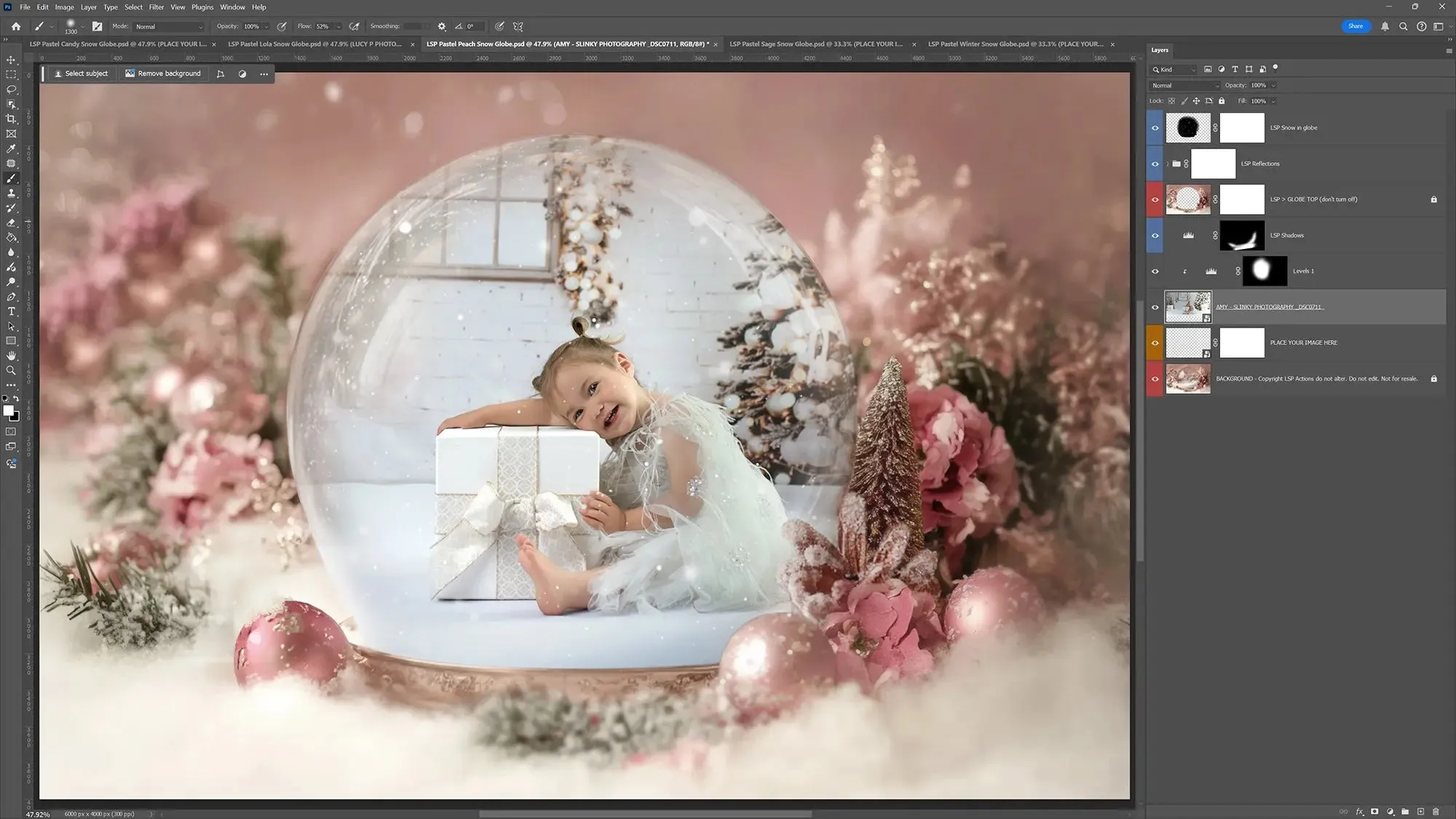This screenshot has height=819, width=1456.
Task: Select the History Brush tool
Action: click(11, 208)
